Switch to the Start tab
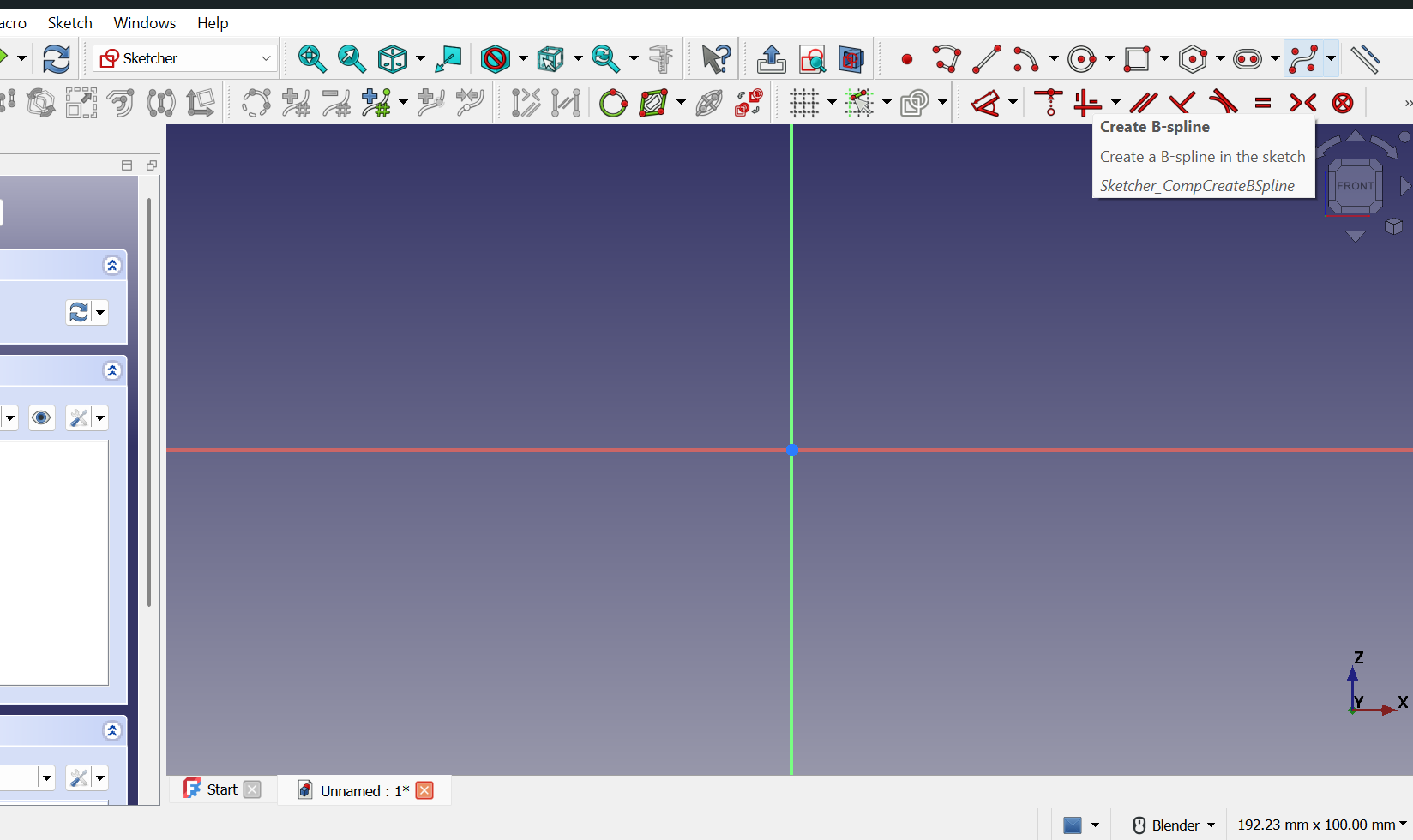This screenshot has height=840, width=1413. 222,789
